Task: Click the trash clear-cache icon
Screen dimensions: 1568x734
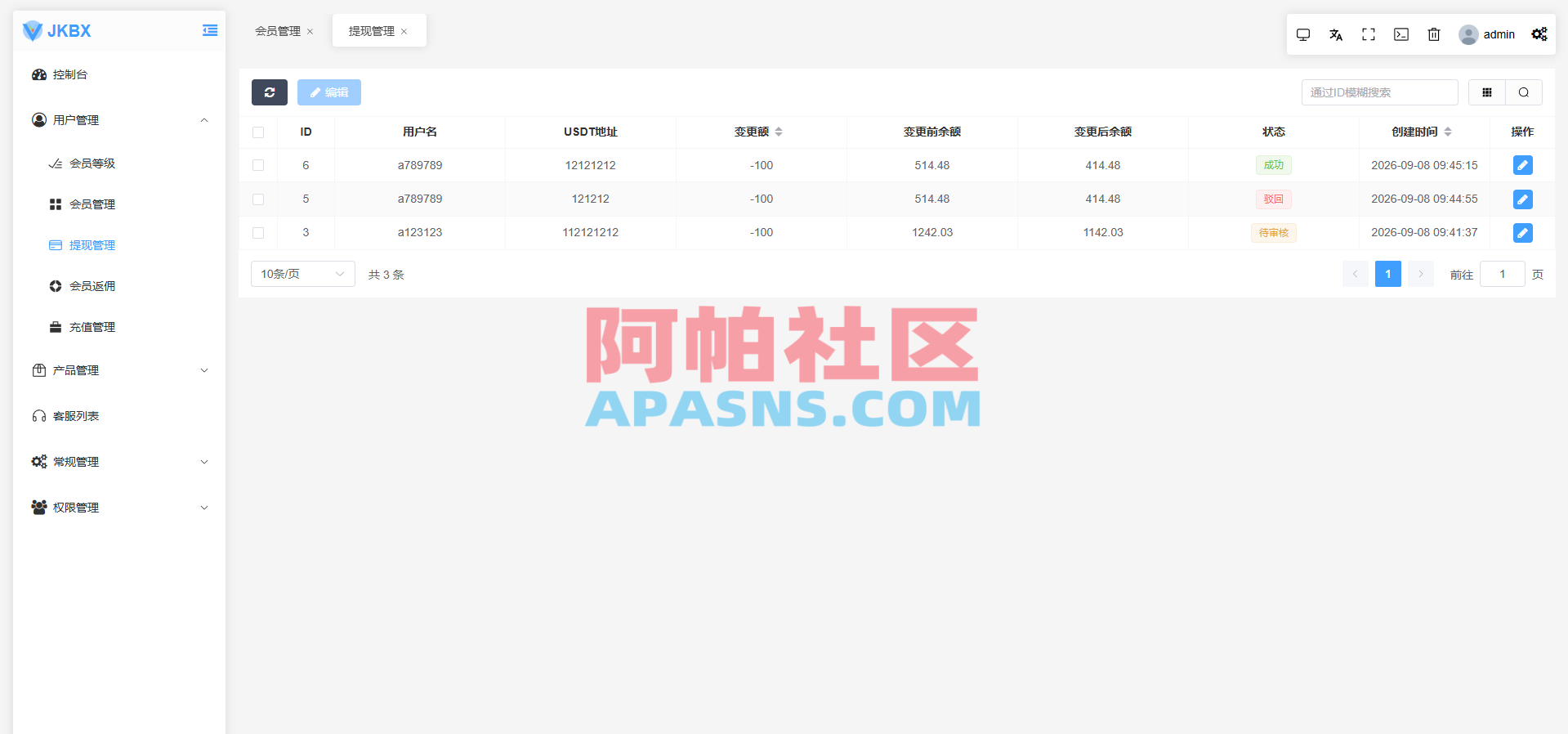Action: point(1434,34)
